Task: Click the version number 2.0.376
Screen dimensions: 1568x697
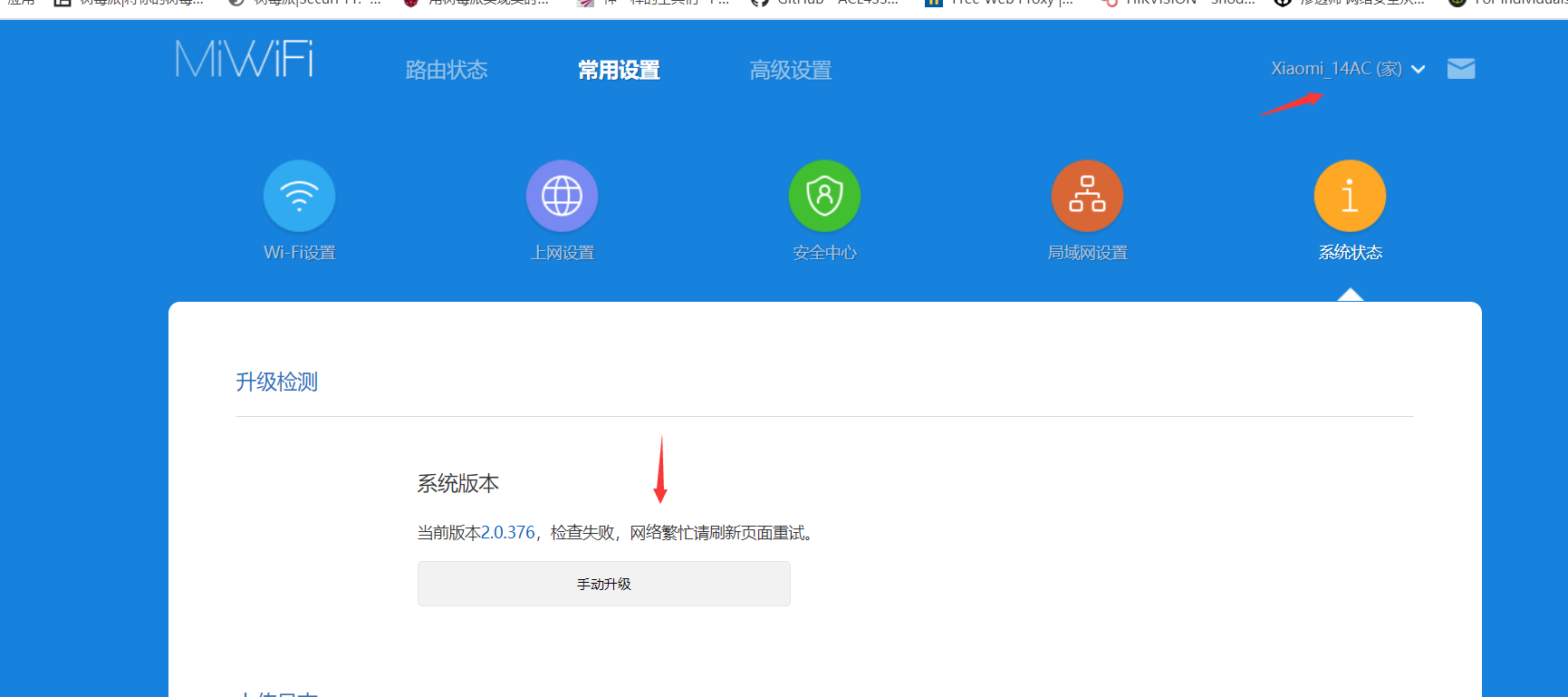Action: (507, 533)
